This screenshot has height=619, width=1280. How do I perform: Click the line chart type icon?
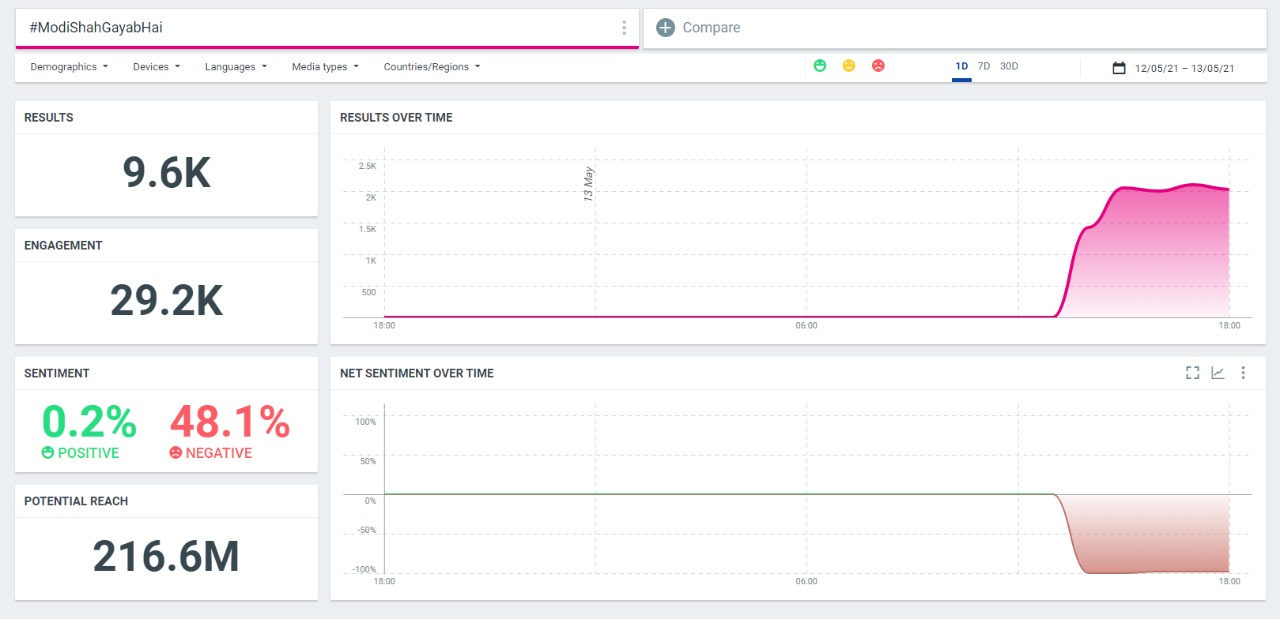coord(1218,373)
